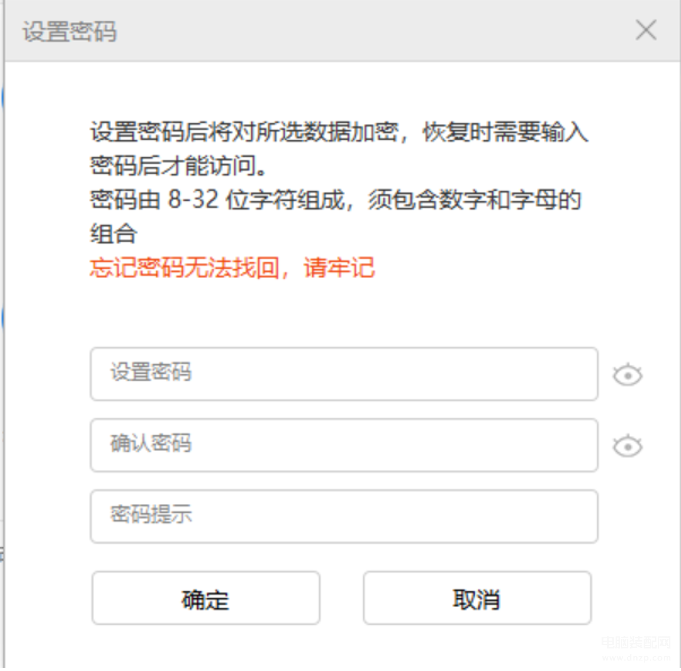This screenshot has height=671, width=681.
Task: Click the 组合 text under password rules
Action: pyautogui.click(x=114, y=234)
